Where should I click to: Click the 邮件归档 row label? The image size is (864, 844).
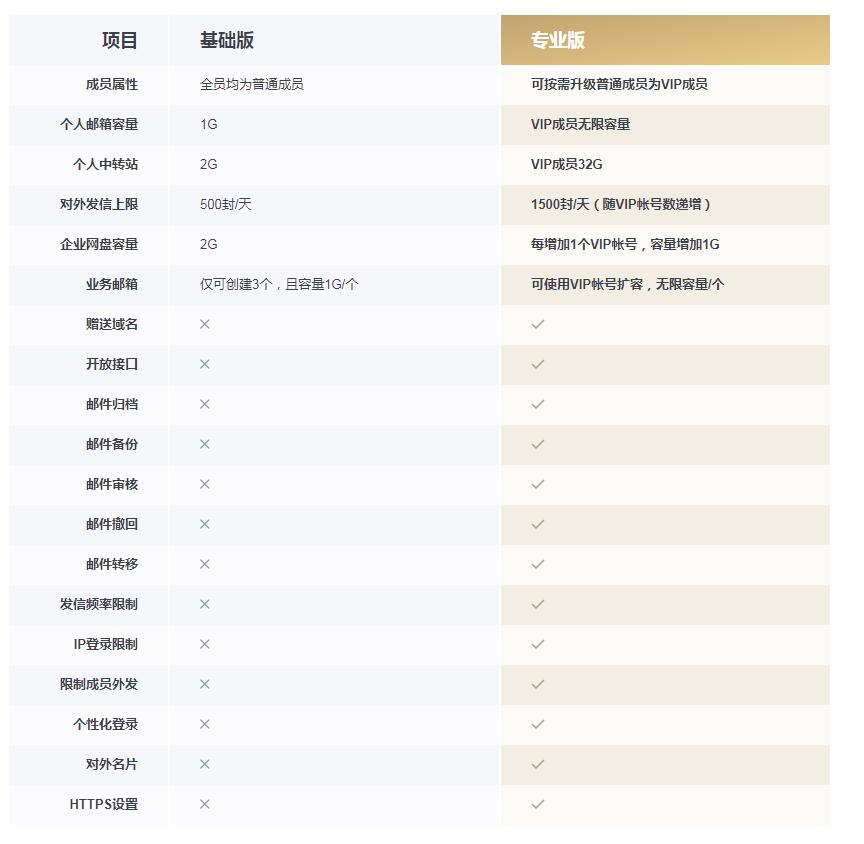pyautogui.click(x=112, y=404)
